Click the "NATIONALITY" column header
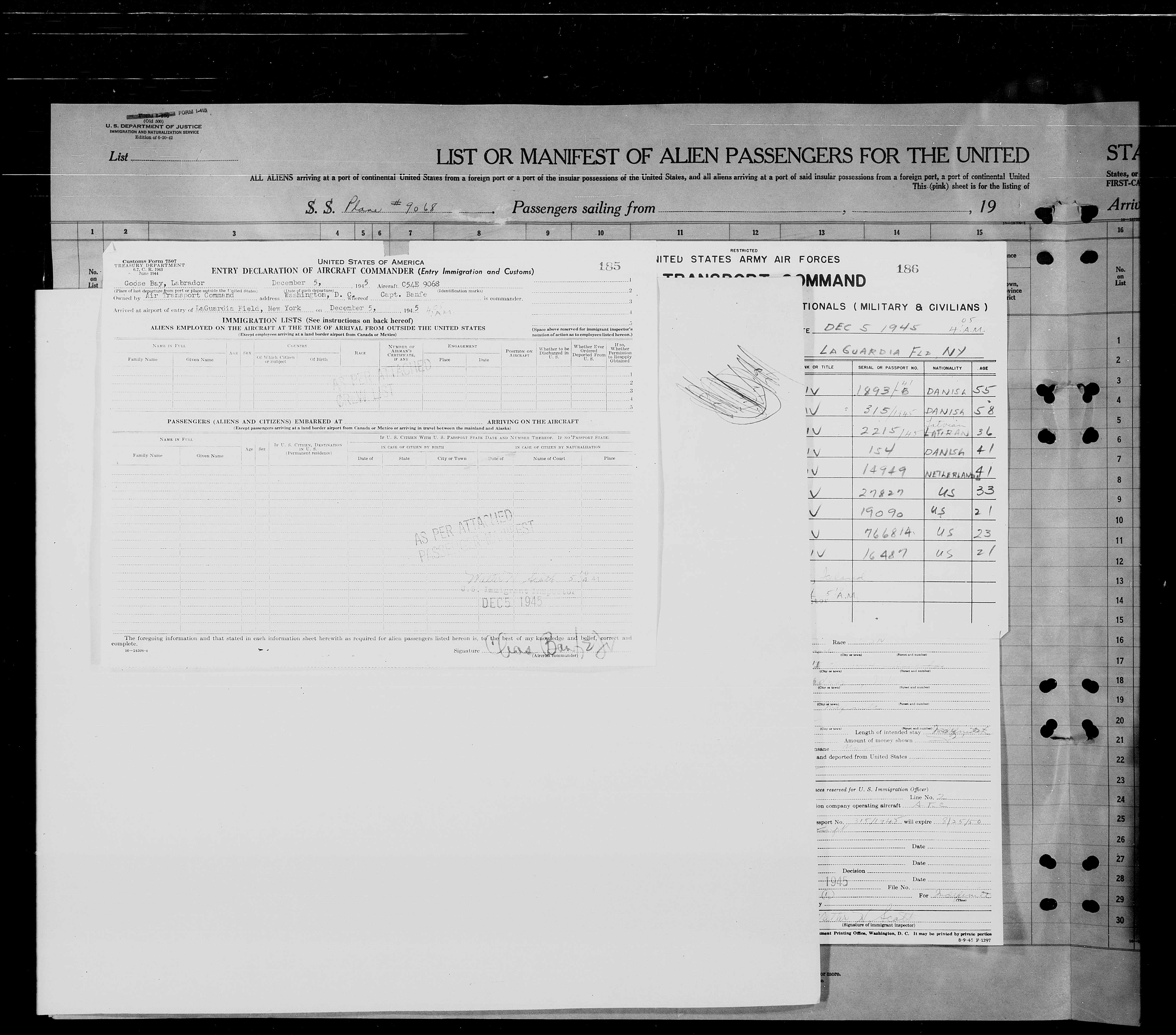1176x1035 pixels. click(x=947, y=368)
